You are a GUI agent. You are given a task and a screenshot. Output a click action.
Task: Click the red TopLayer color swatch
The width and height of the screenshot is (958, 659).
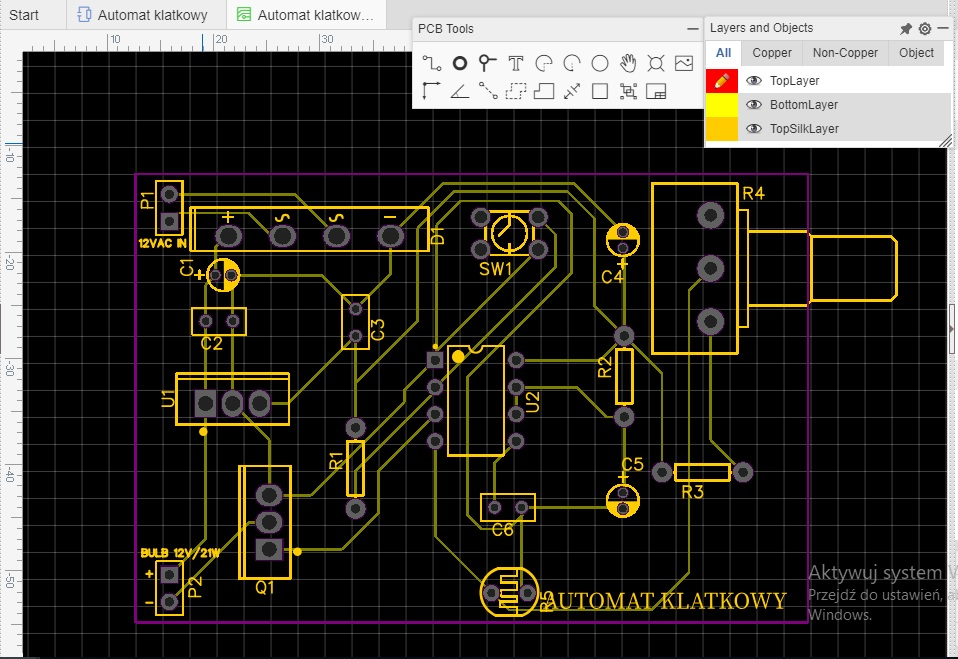coord(722,81)
